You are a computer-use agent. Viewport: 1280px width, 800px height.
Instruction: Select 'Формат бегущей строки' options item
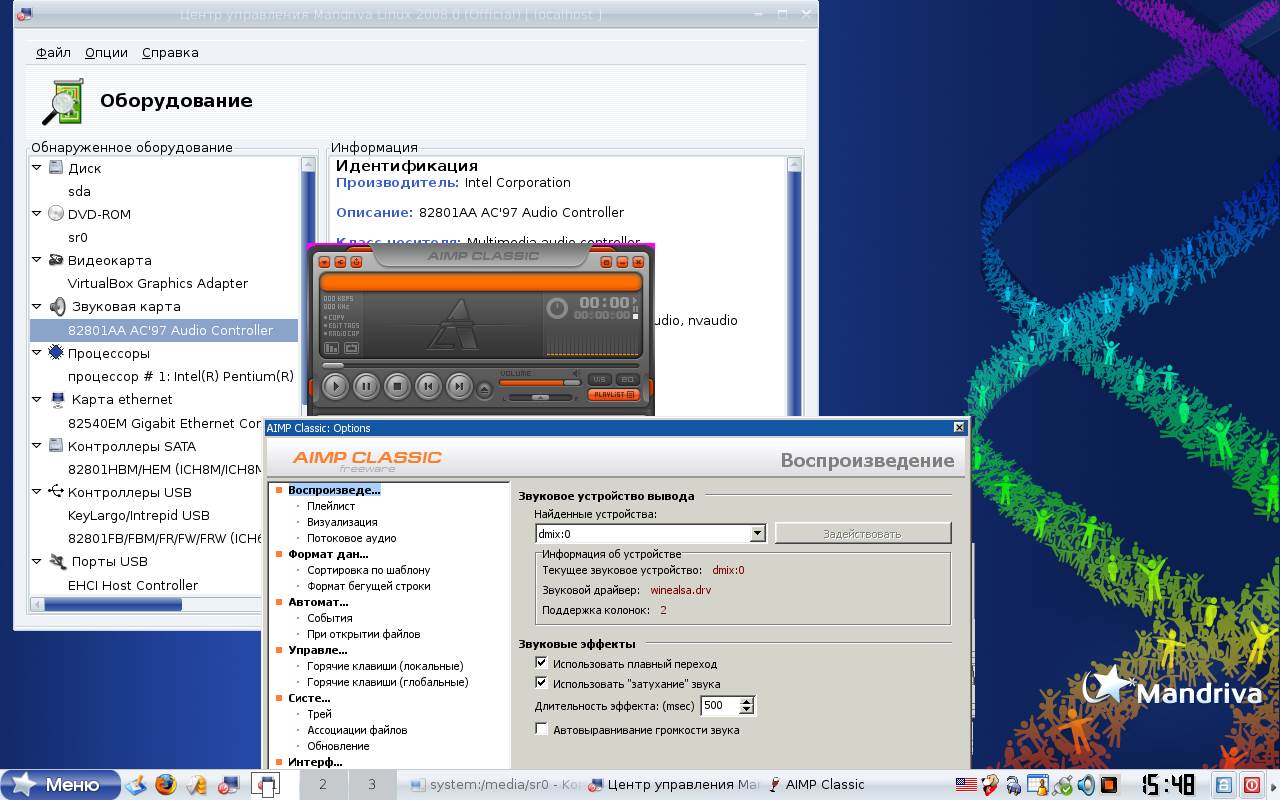point(369,586)
